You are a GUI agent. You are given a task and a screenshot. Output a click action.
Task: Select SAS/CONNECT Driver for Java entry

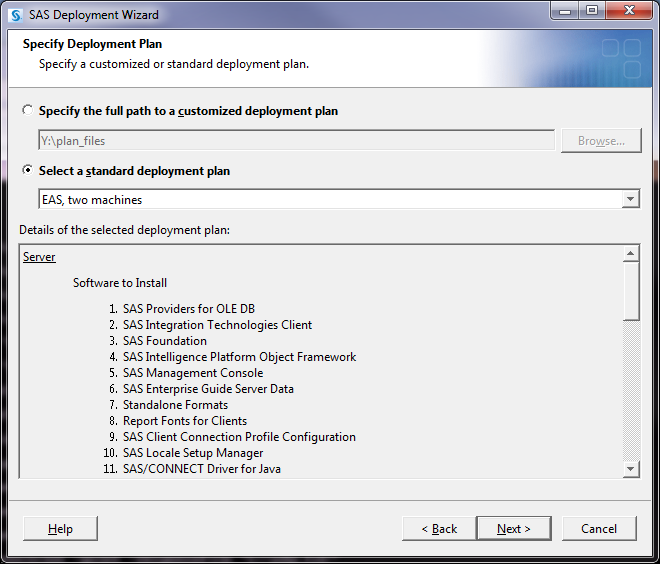[202, 469]
